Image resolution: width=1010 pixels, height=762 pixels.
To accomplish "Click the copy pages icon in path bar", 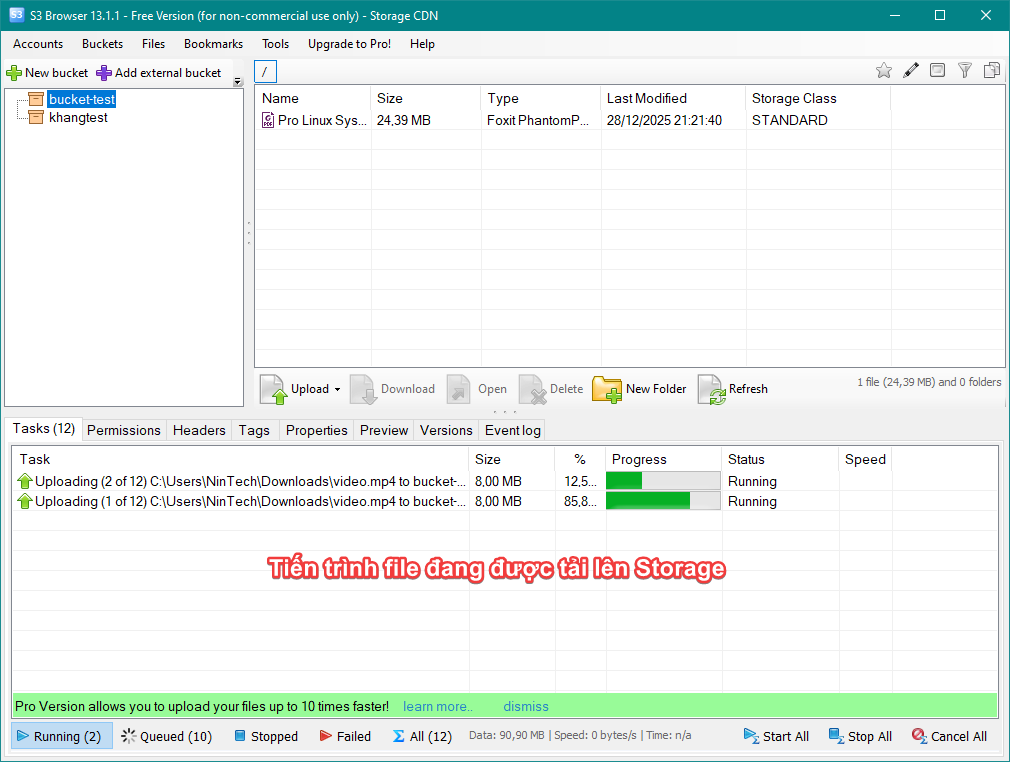I will pyautogui.click(x=992, y=70).
